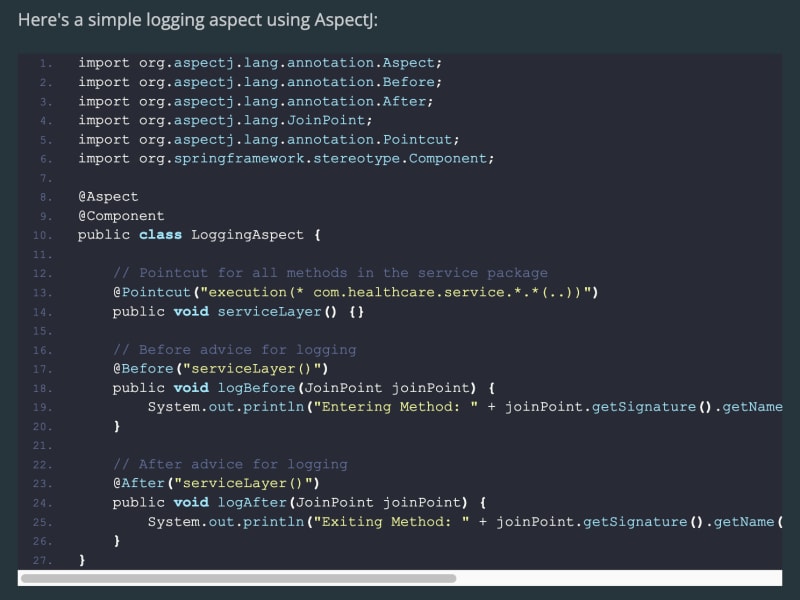Click the @Aspect annotation on line 8

pyautogui.click(x=108, y=197)
